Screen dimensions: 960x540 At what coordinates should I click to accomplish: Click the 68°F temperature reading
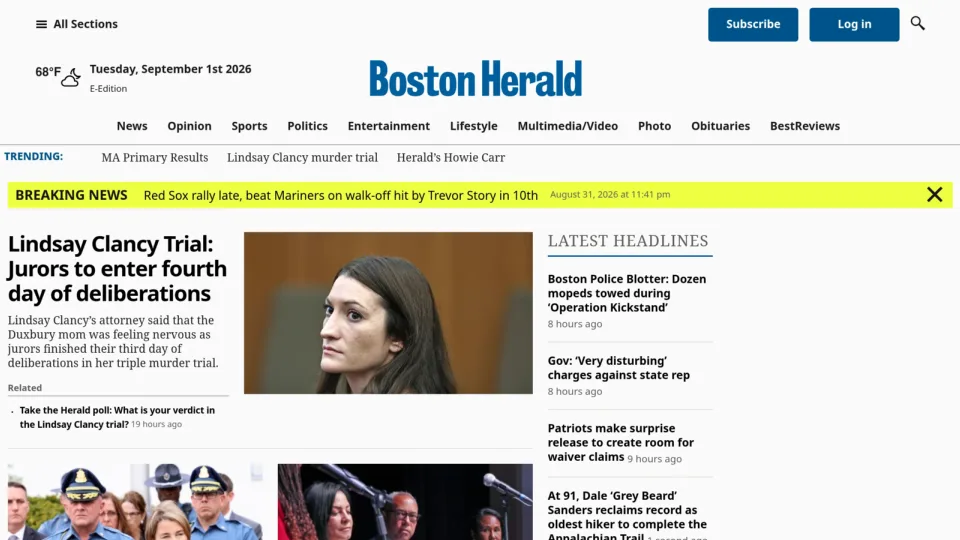tap(48, 72)
